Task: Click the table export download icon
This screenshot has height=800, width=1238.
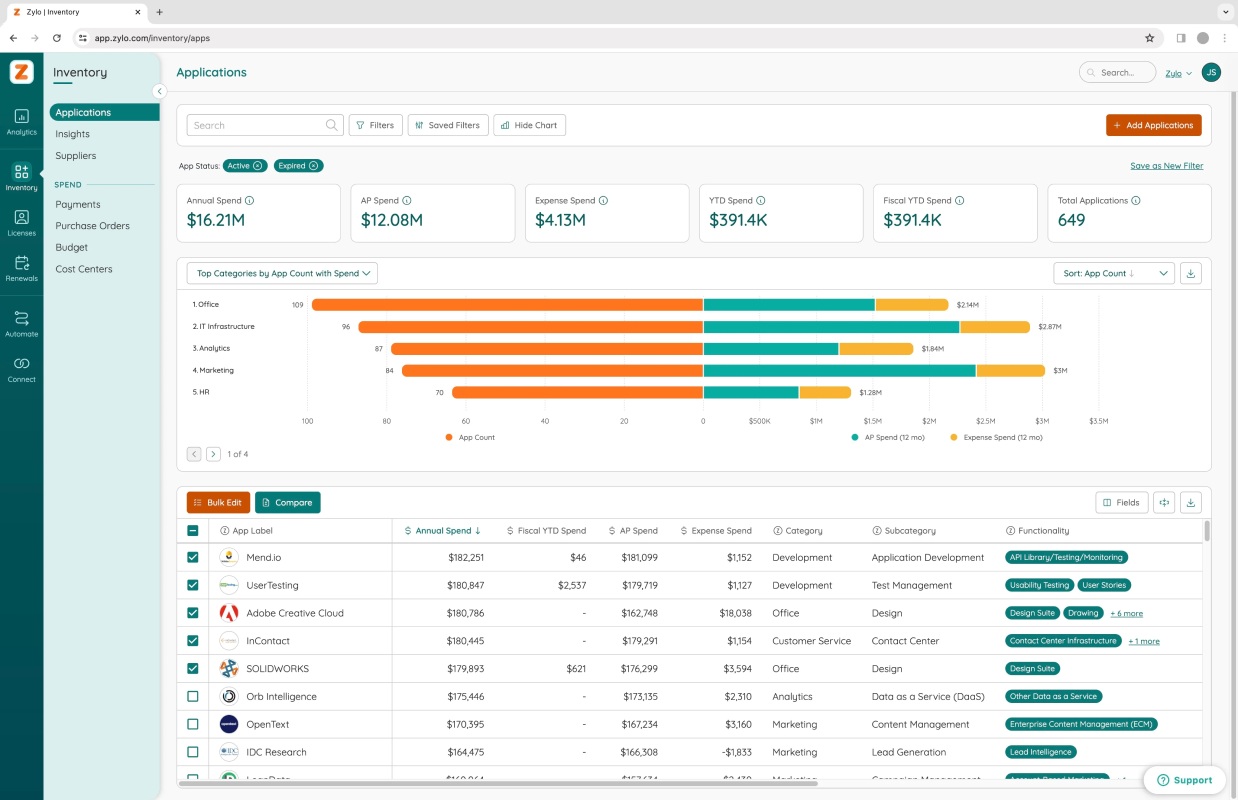Action: [x=1190, y=502]
